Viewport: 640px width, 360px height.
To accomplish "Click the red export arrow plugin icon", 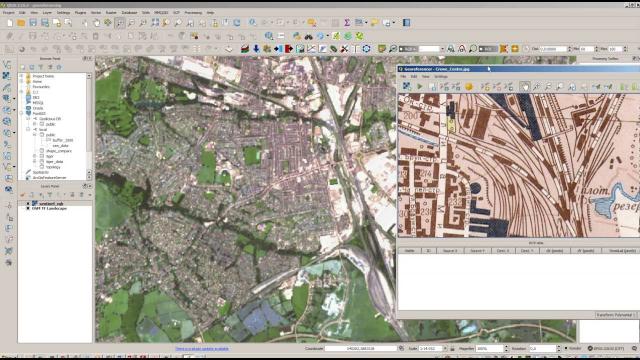I will point(289,49).
